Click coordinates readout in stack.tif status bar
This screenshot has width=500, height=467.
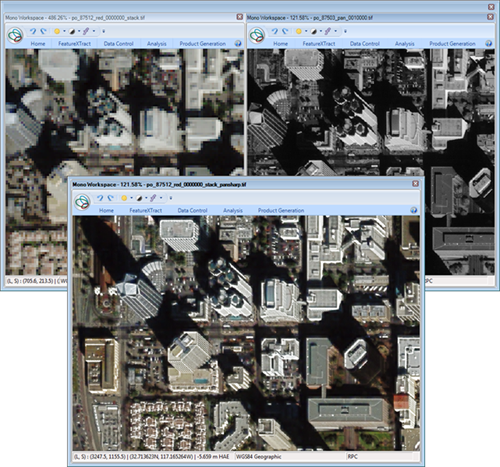(x=36, y=281)
